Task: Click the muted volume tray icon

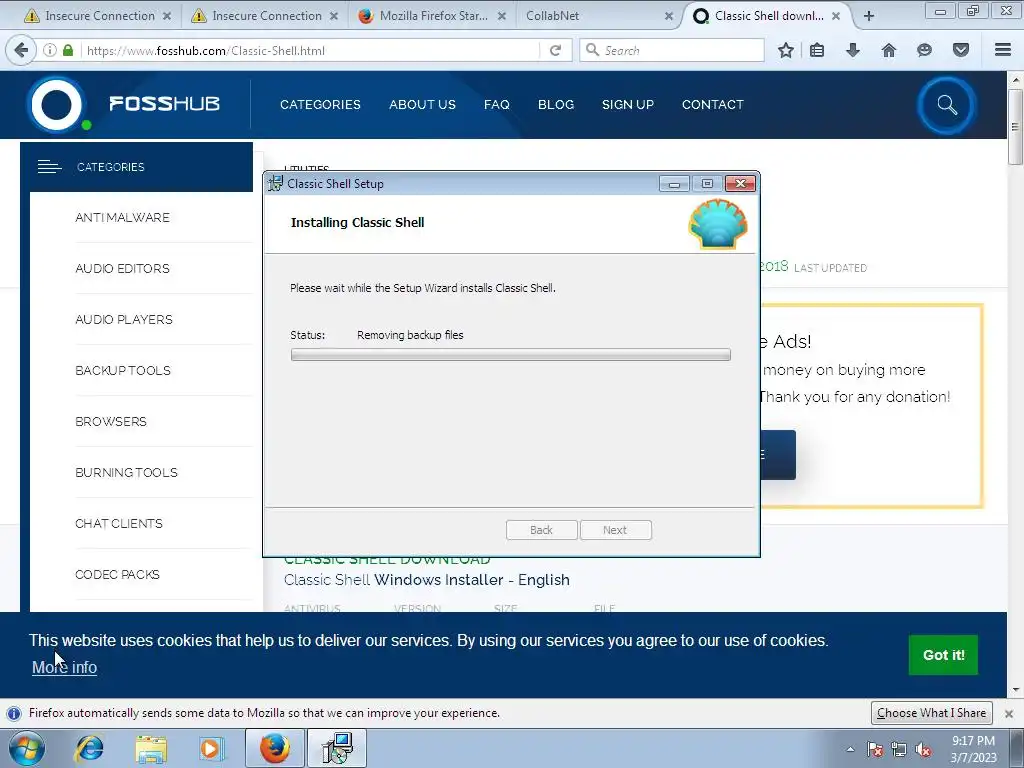Action: 923,749
